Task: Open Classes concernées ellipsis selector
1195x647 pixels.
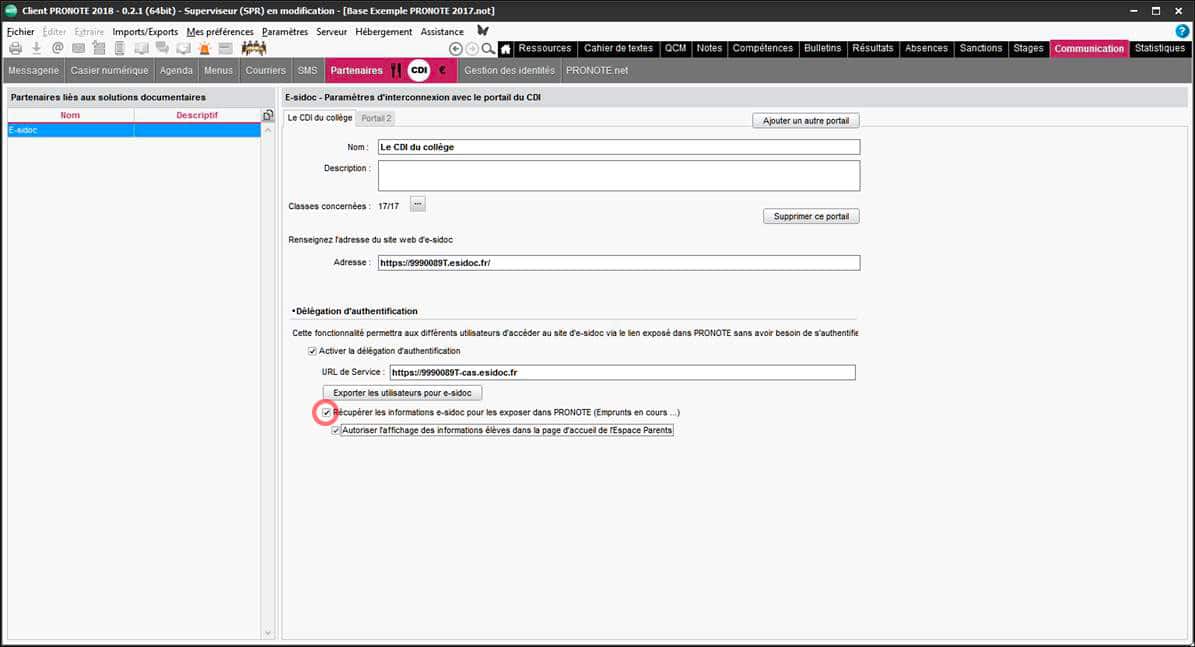Action: click(418, 205)
